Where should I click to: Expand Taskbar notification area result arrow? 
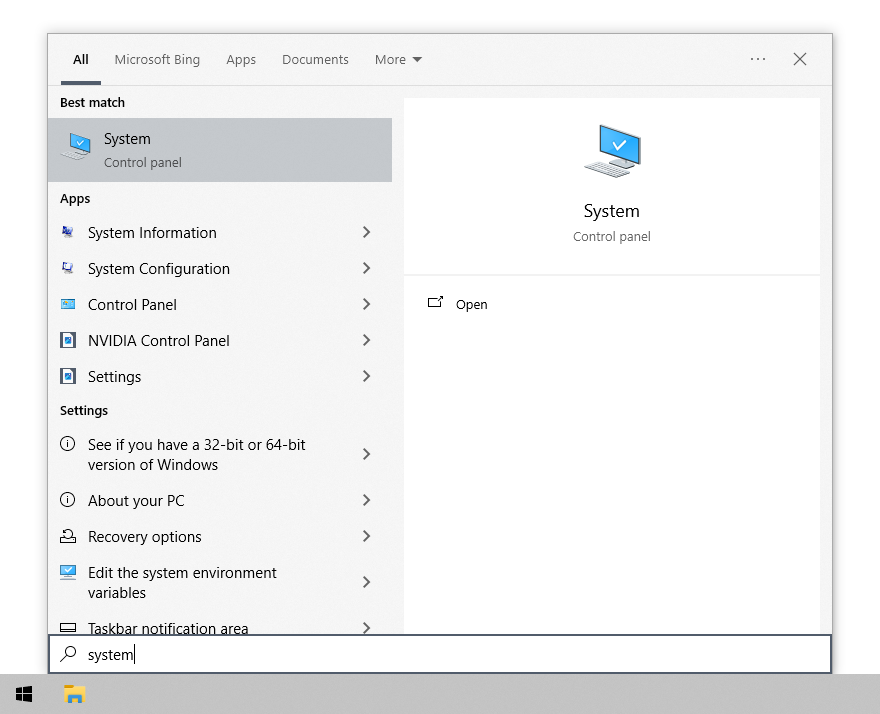pyautogui.click(x=366, y=627)
